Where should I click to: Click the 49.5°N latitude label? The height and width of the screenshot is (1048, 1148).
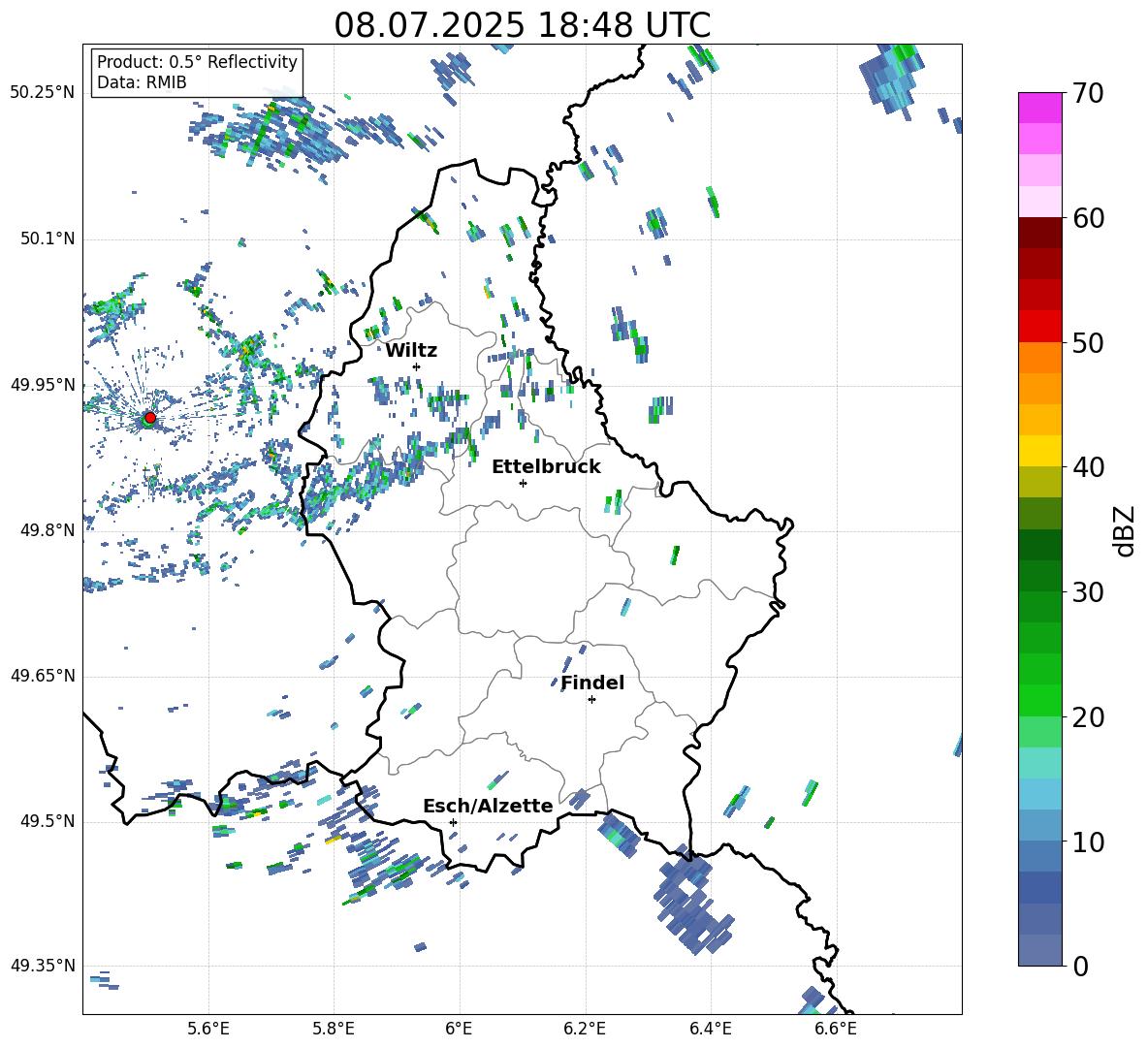[x=47, y=820]
